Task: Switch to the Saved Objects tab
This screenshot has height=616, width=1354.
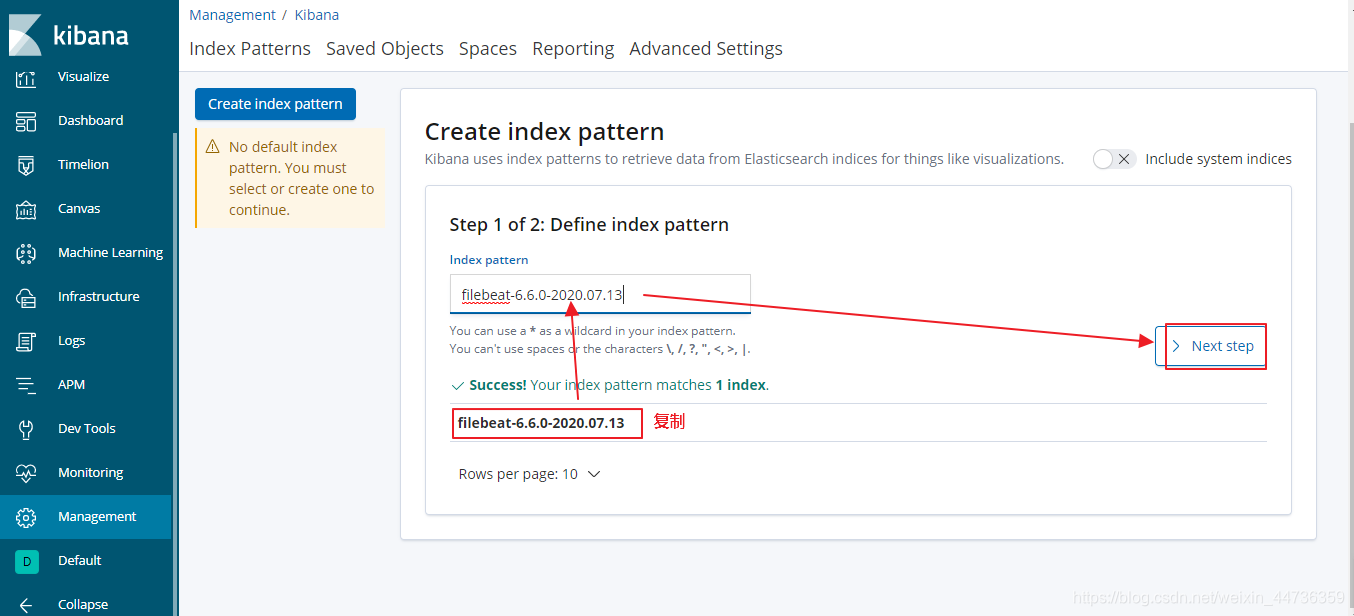Action: click(x=385, y=48)
